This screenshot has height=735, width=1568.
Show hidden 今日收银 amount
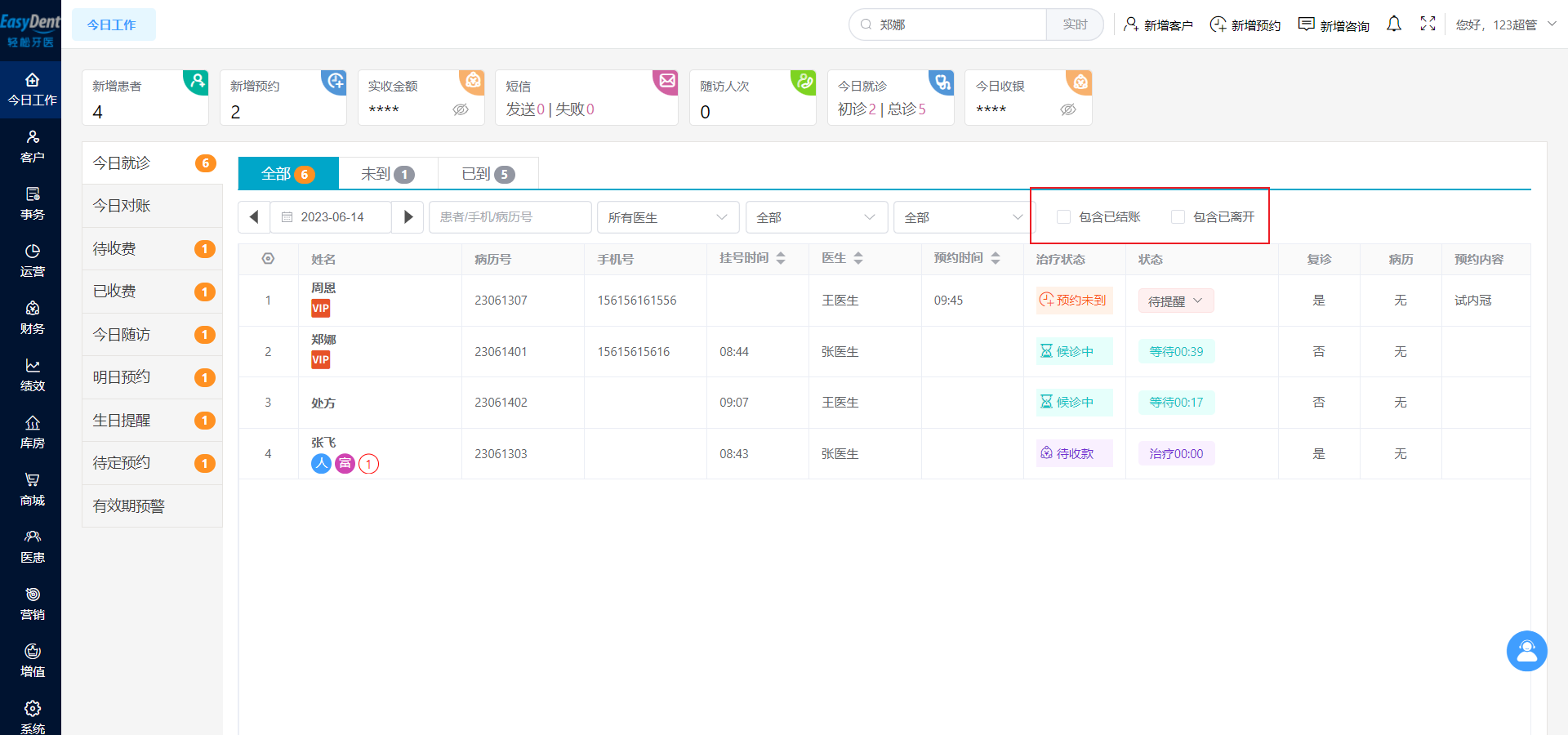pos(1068,109)
